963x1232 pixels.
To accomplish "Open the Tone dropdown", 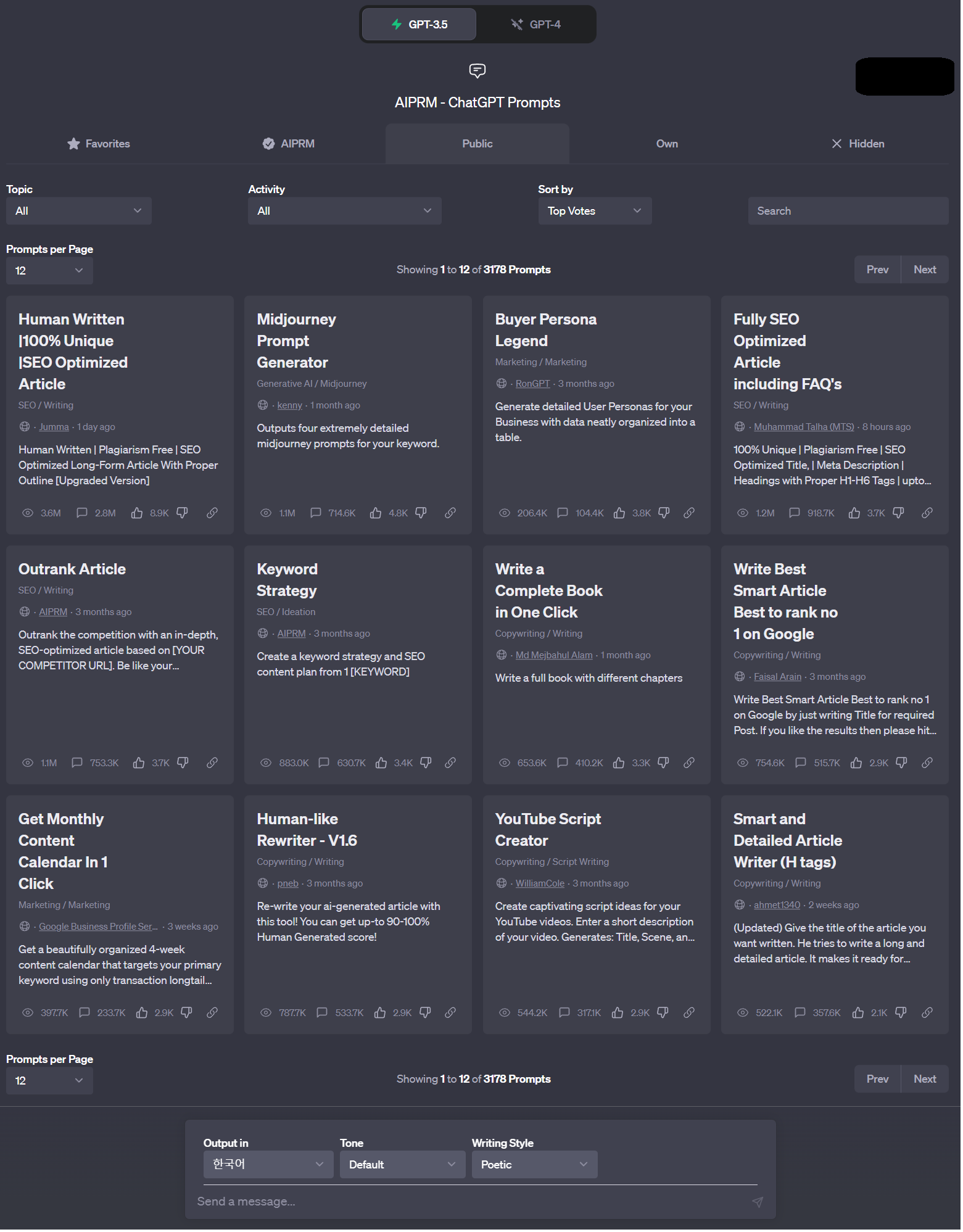I will (x=403, y=1166).
